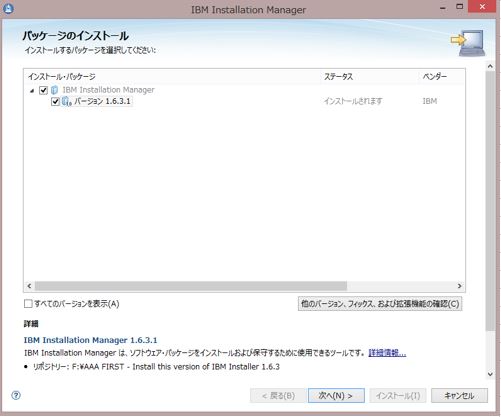Click the right arrow of horizontal scrollbar
The image size is (501, 417).
click(459, 286)
